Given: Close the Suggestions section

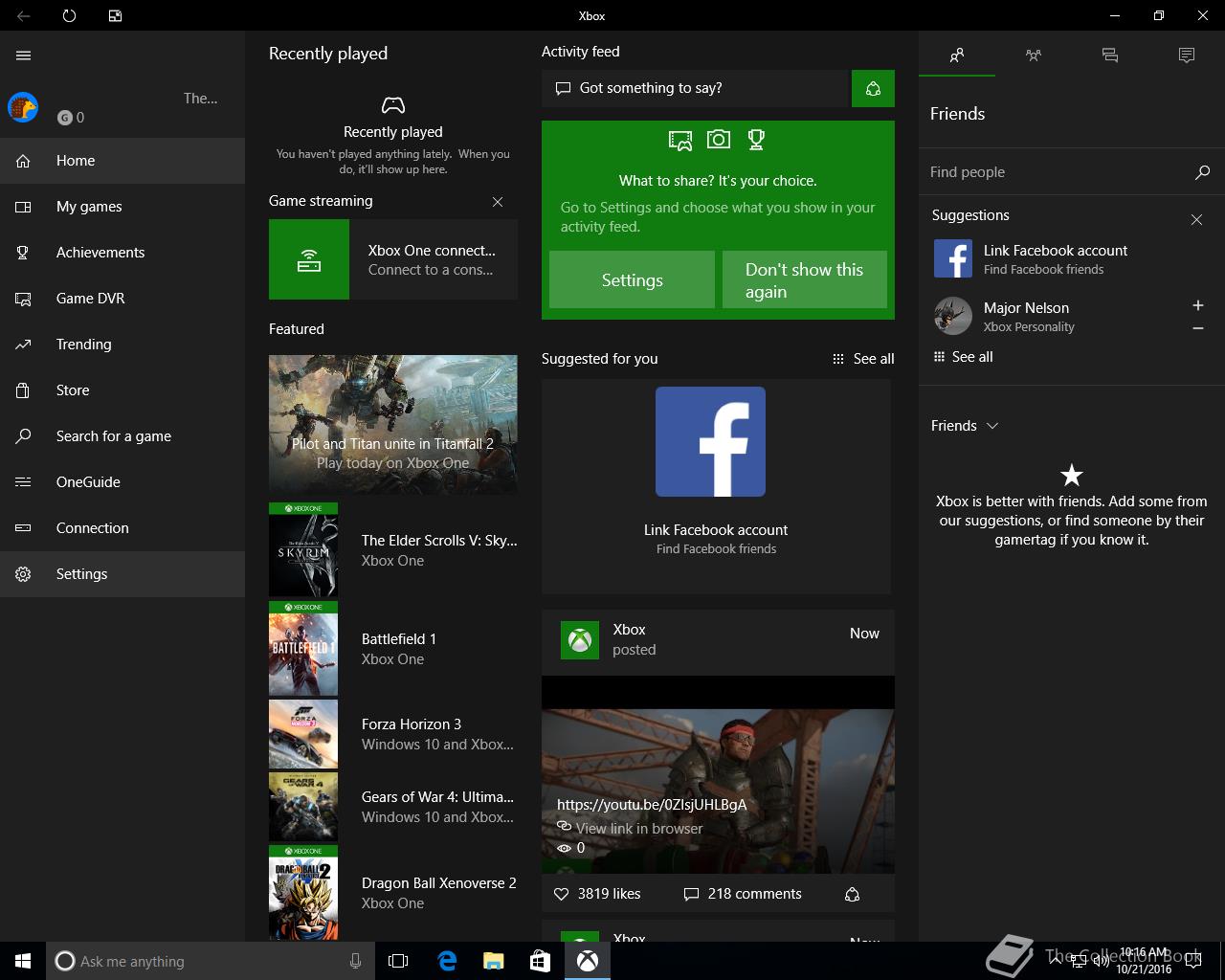Looking at the screenshot, I should tap(1196, 219).
